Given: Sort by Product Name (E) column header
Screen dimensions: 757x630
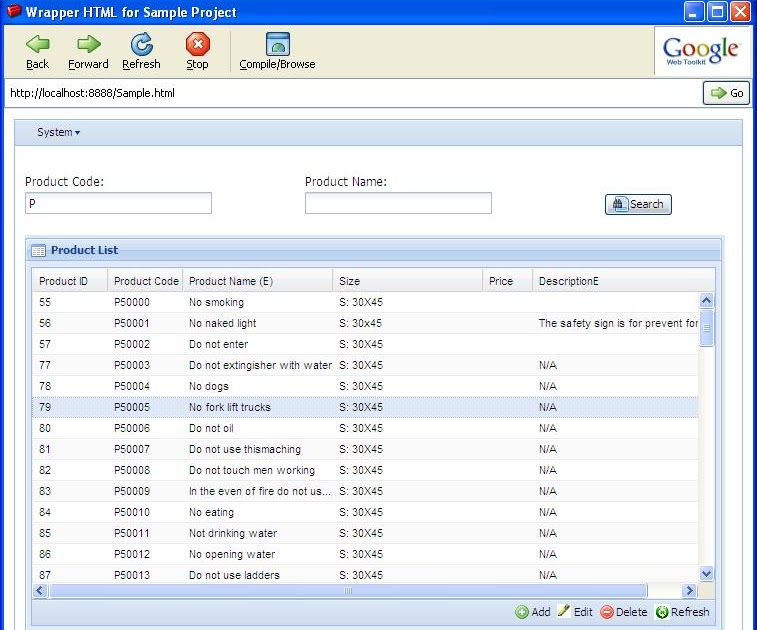Looking at the screenshot, I should click(258, 281).
